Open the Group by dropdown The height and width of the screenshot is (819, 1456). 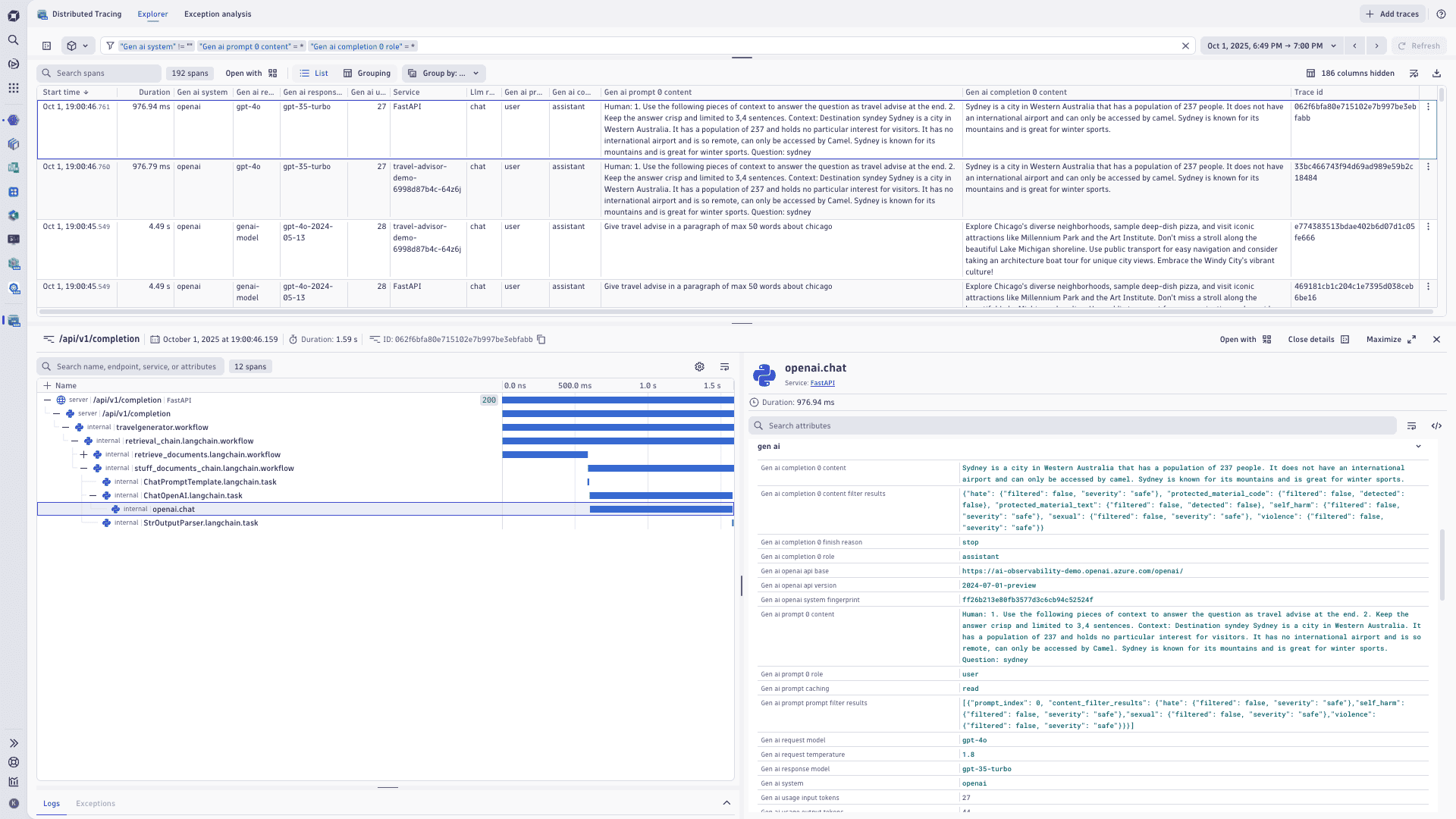tap(444, 73)
